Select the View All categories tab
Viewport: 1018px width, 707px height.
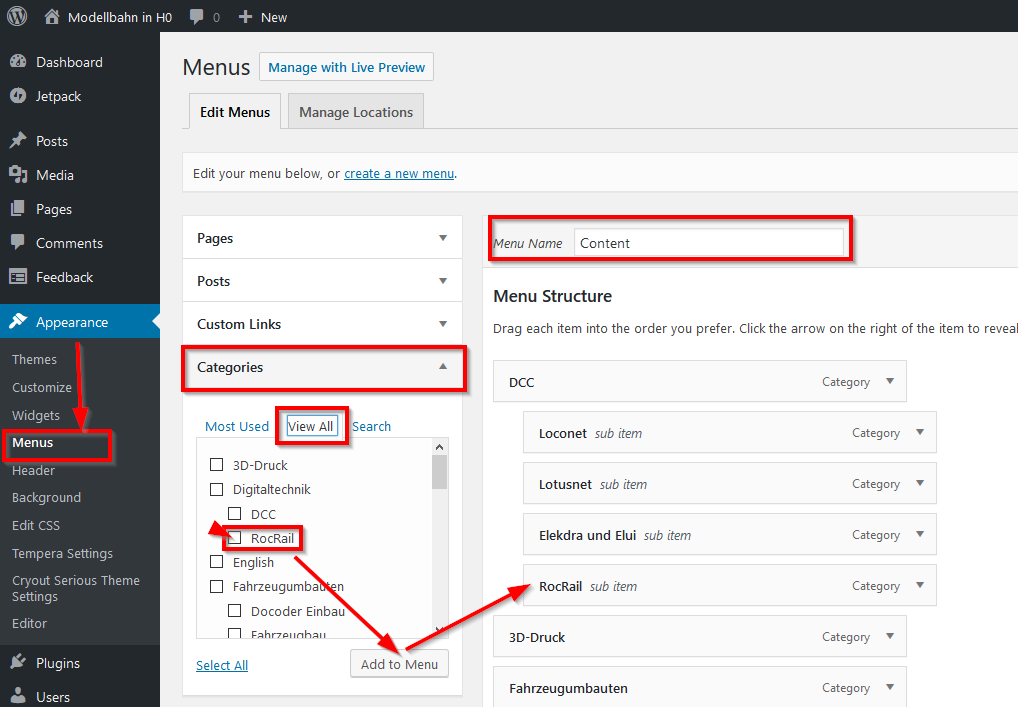[310, 427]
